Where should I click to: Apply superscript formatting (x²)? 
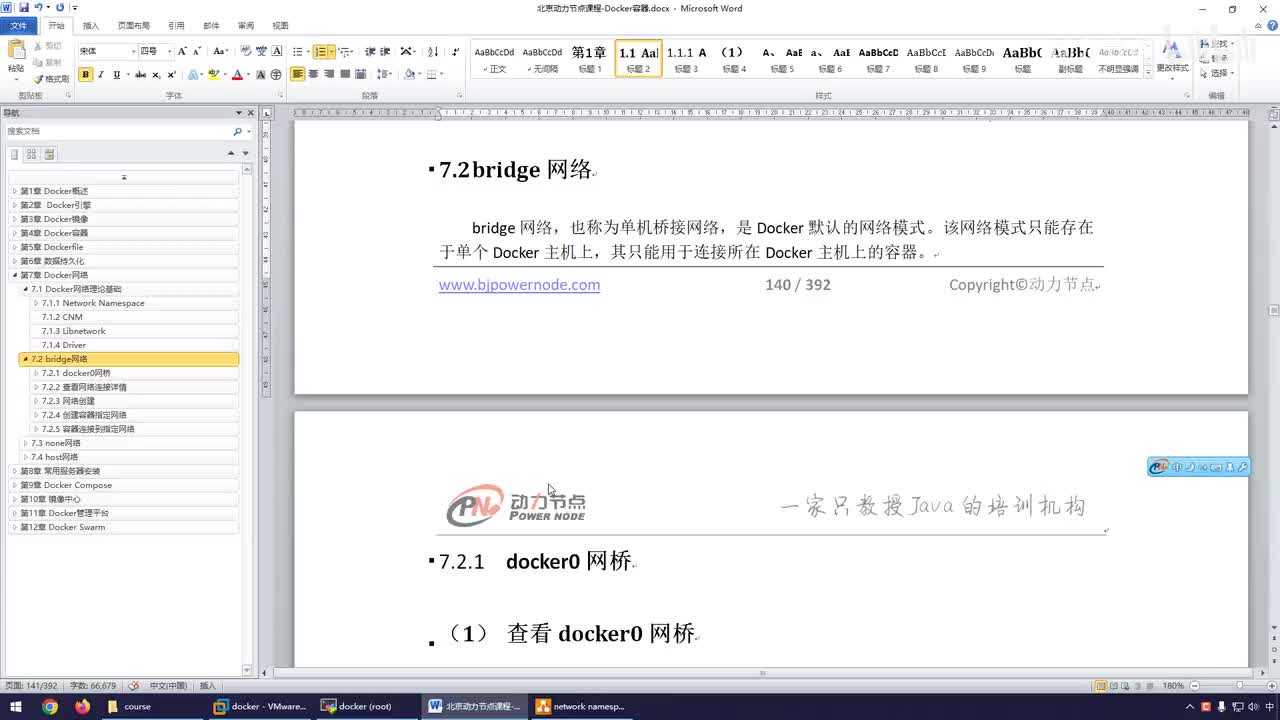coord(172,75)
